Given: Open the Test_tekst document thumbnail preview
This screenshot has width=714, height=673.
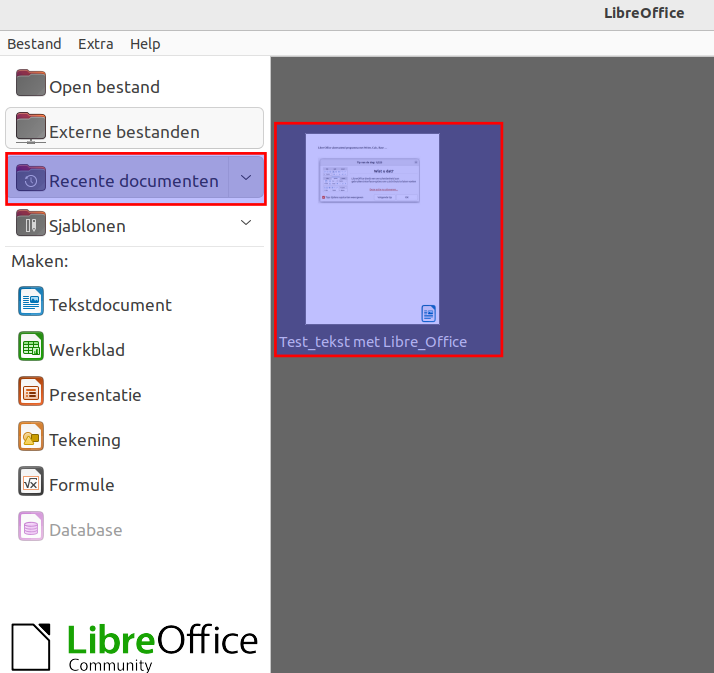Looking at the screenshot, I should [x=372, y=229].
